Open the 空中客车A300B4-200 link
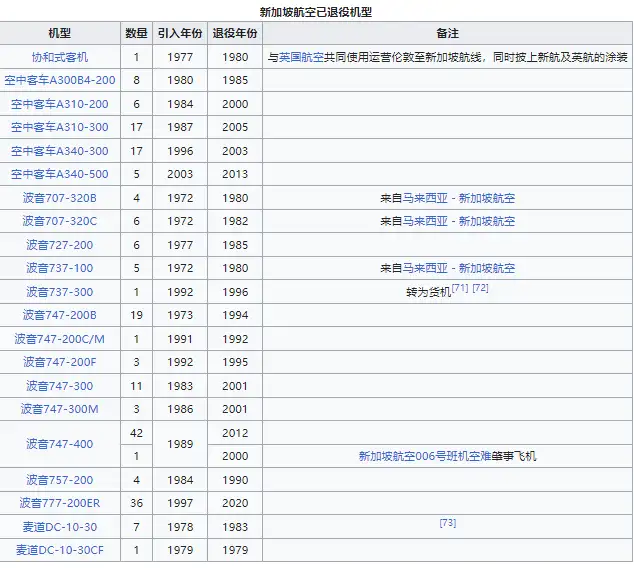Viewport: 634px width, 568px height. (x=59, y=80)
